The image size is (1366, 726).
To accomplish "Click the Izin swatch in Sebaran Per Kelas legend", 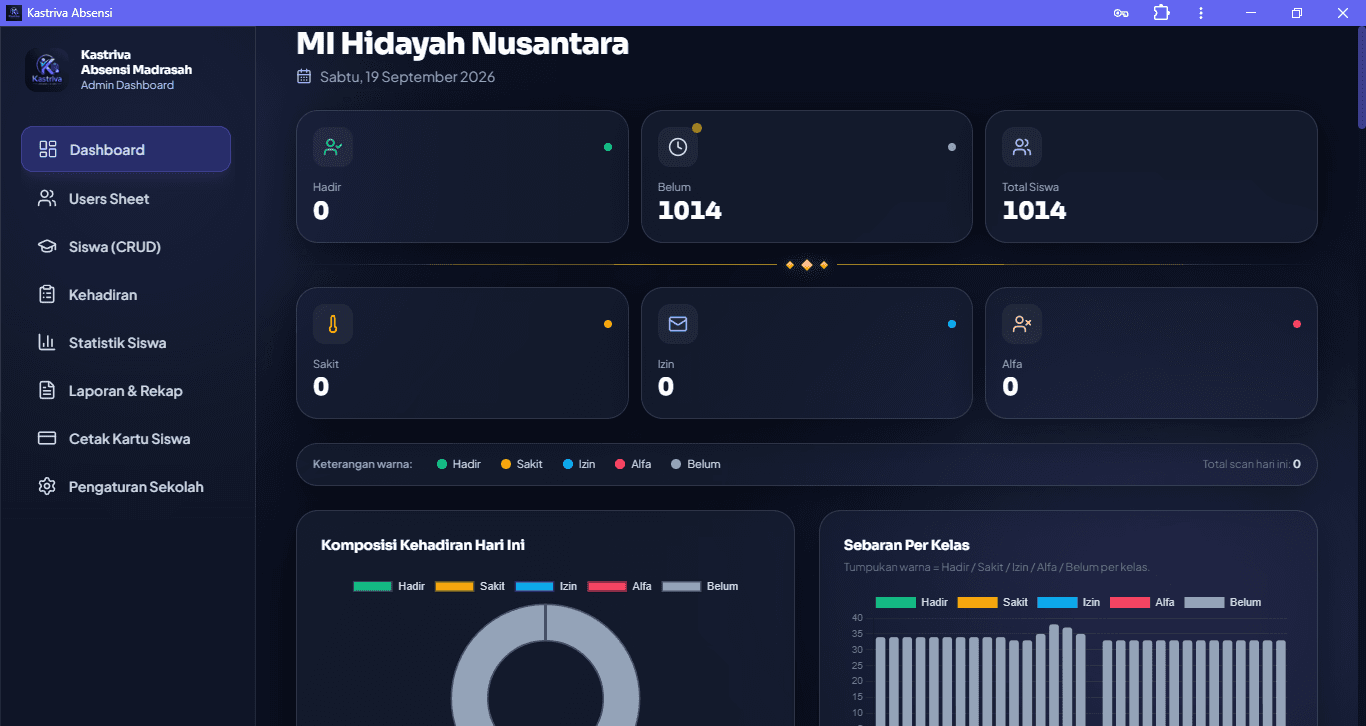I will (1057, 602).
